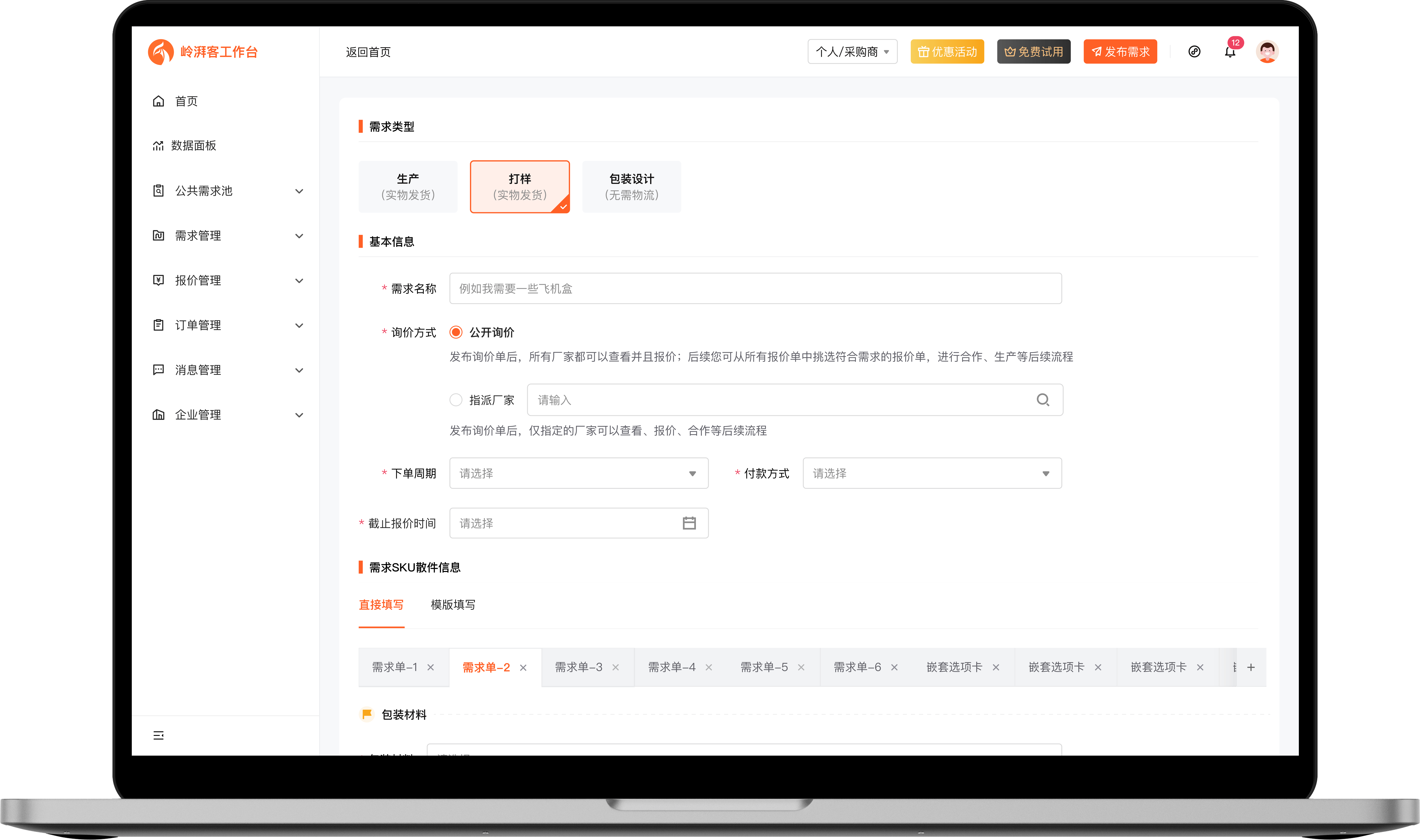The image size is (1420, 840).
Task: Click the 需求名称 input field
Action: [x=755, y=288]
